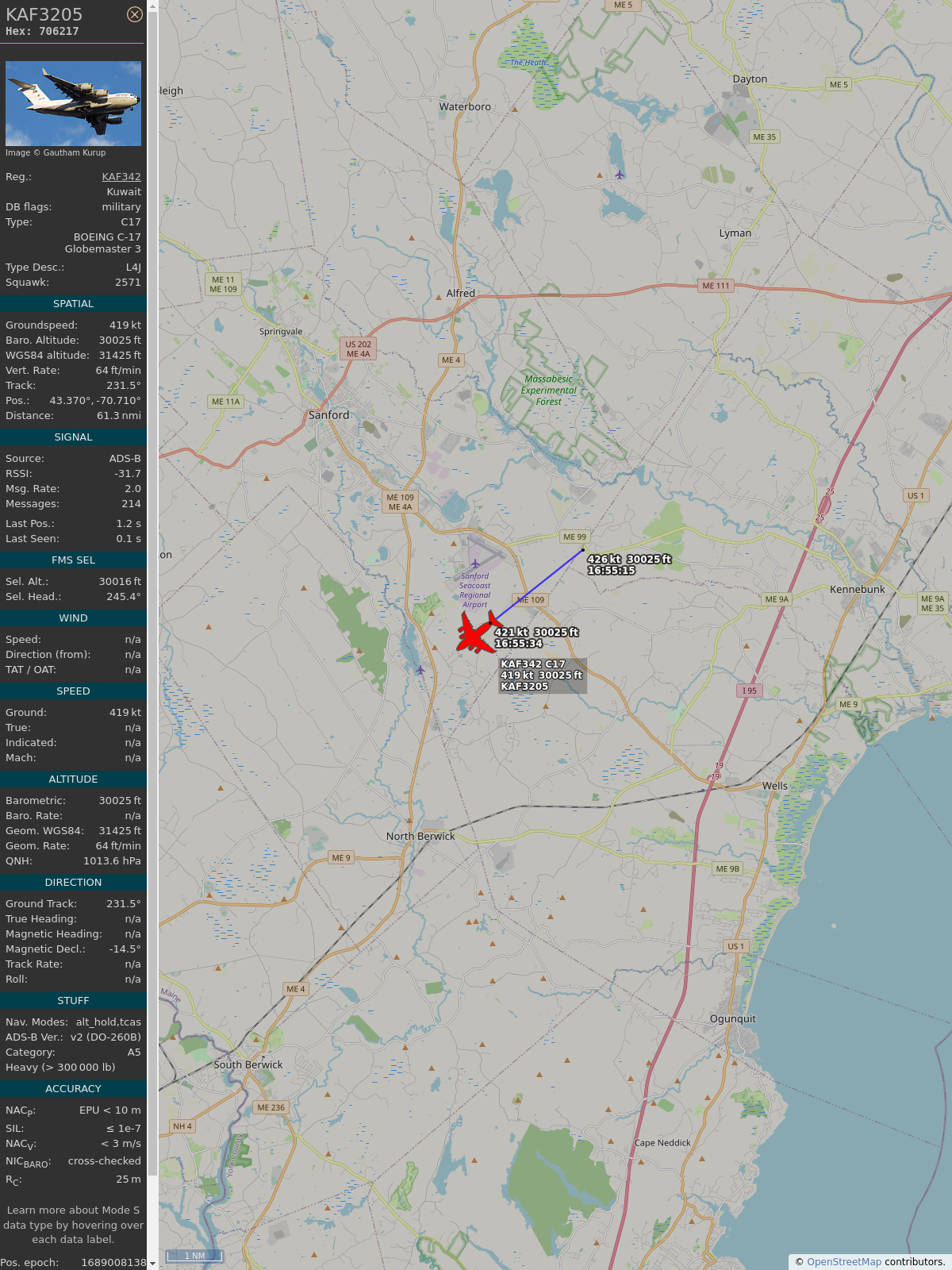Click the Sanford Seacoast Regional Airport icon

click(x=475, y=564)
